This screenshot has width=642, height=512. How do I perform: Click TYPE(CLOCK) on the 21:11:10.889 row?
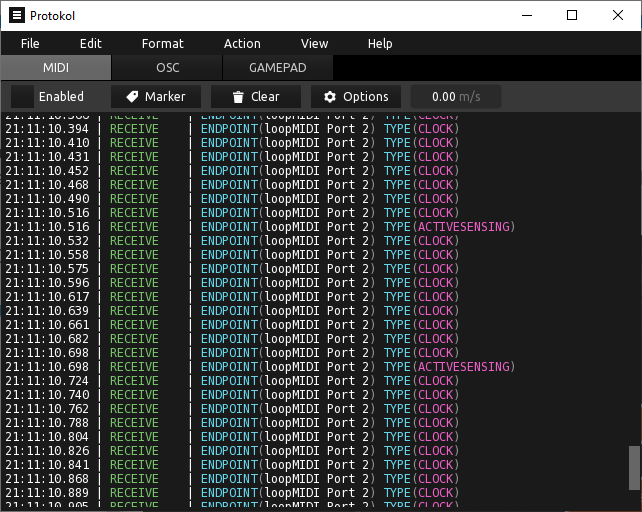421,493
